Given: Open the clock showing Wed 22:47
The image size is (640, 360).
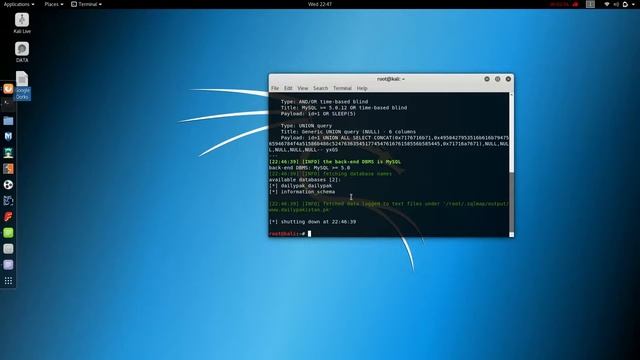Looking at the screenshot, I should point(320,4).
